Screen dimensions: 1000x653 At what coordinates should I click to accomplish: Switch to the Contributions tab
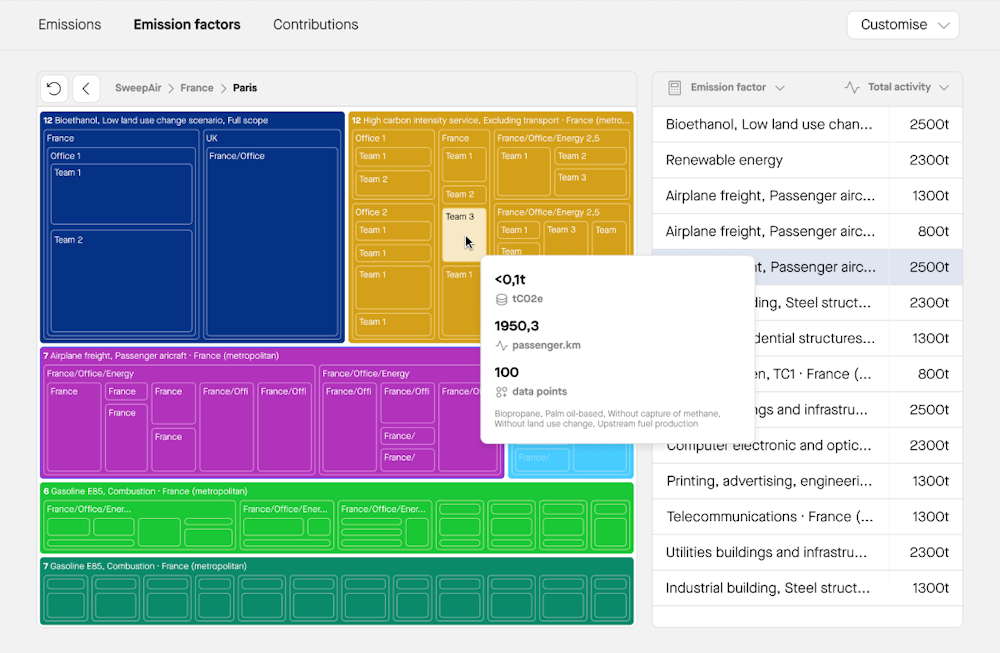pos(315,24)
